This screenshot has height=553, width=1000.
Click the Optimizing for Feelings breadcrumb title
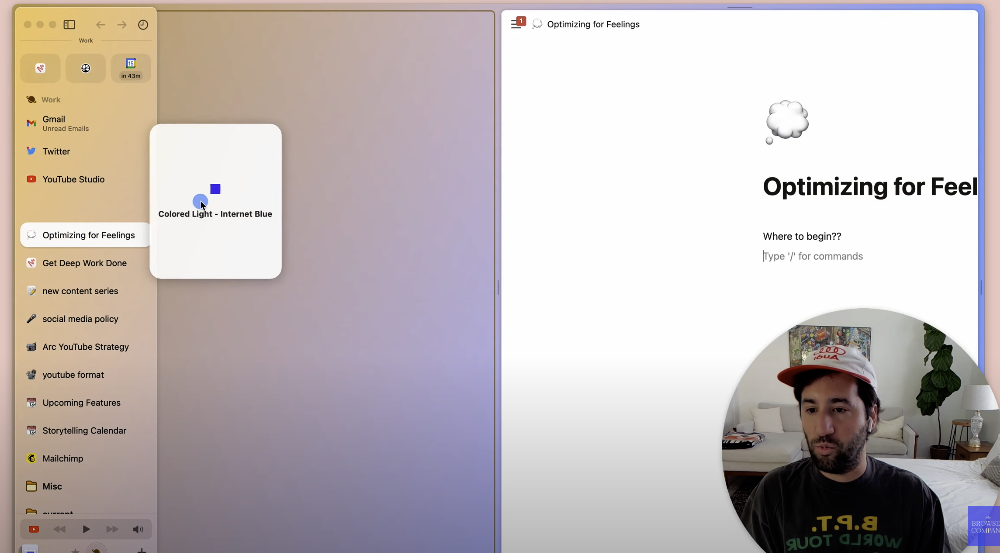(593, 24)
